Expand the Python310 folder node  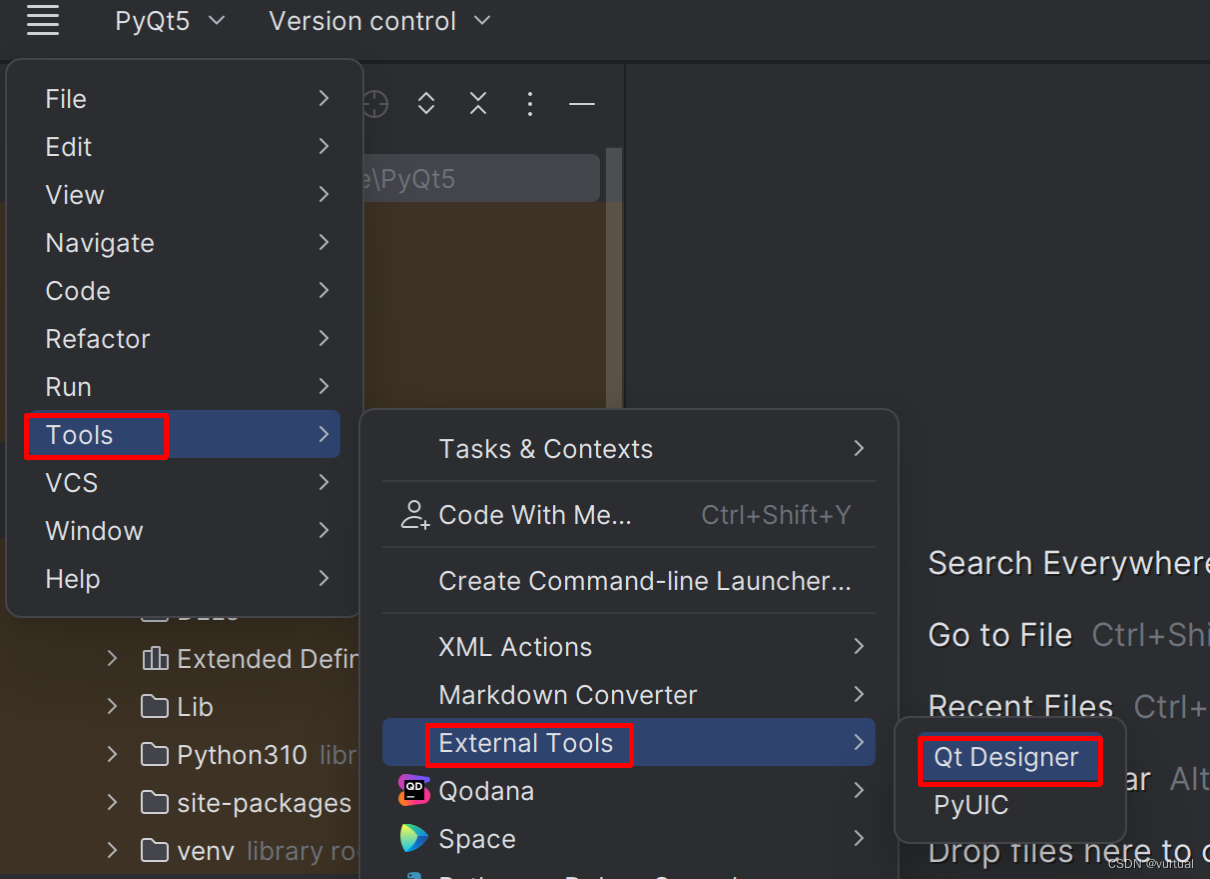pos(112,755)
